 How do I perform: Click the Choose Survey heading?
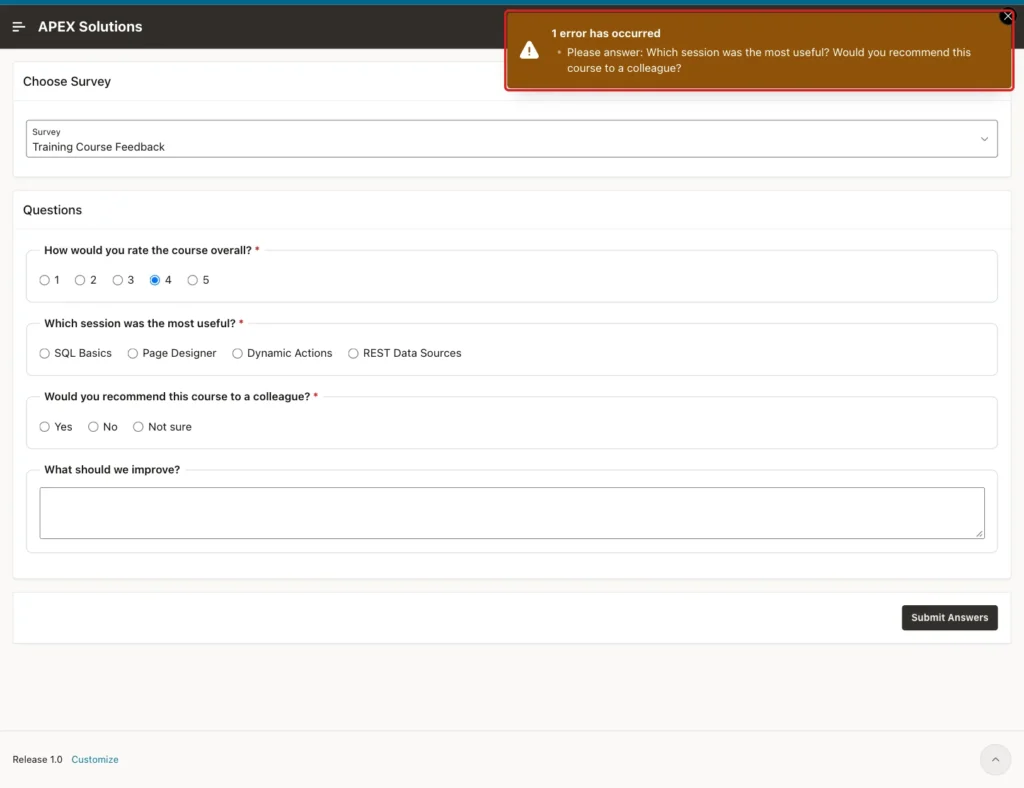click(67, 82)
